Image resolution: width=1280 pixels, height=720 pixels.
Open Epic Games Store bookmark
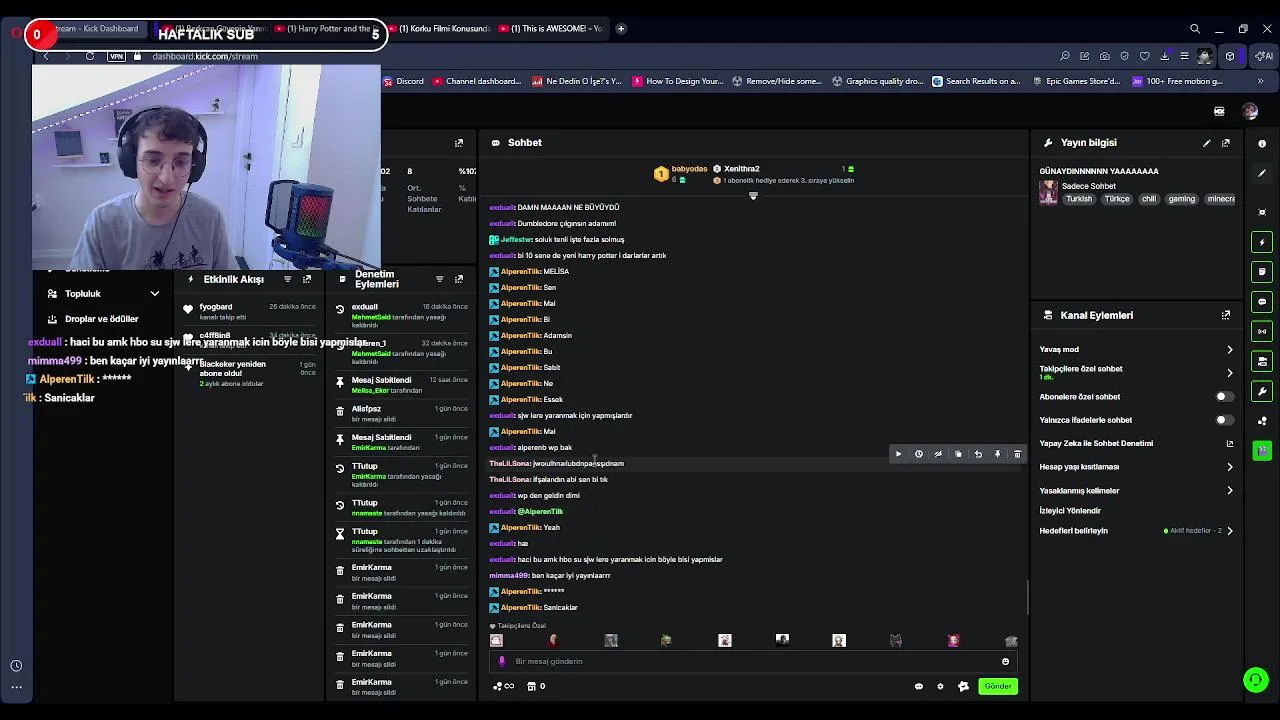point(1075,81)
